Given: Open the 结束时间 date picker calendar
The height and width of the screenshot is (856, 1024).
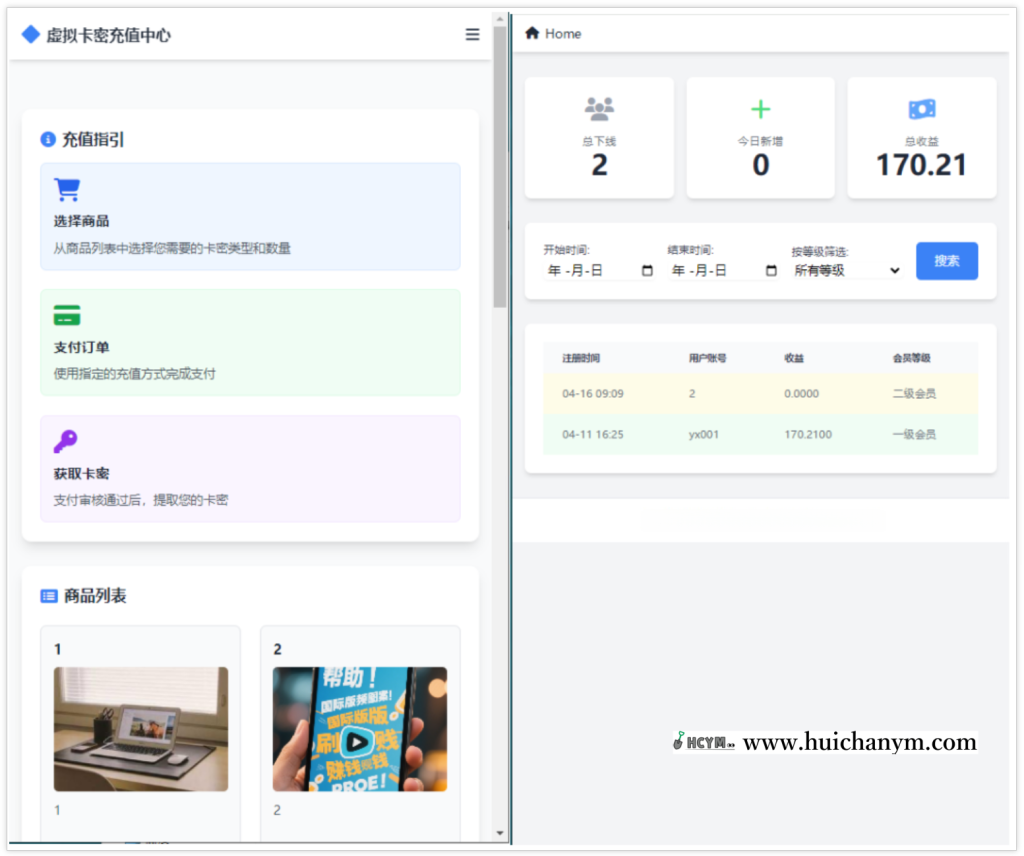Looking at the screenshot, I should click(771, 270).
